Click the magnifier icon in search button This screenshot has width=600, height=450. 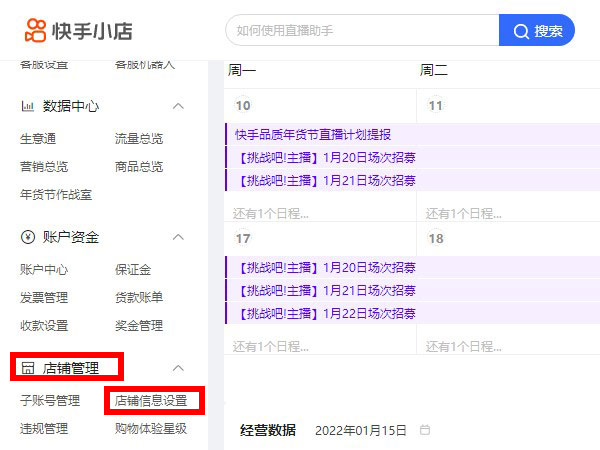520,31
